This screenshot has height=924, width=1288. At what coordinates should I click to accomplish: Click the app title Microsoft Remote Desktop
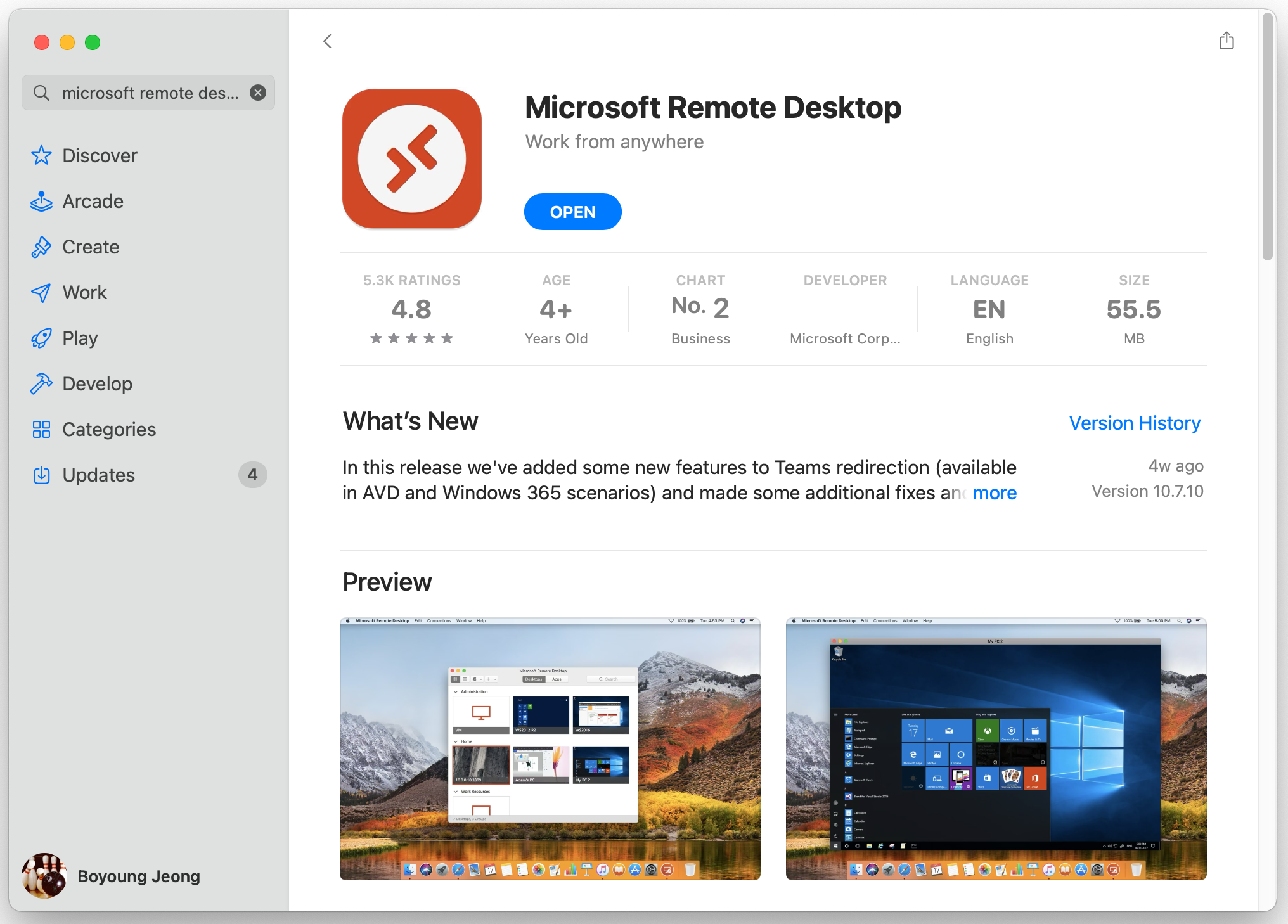tap(713, 107)
